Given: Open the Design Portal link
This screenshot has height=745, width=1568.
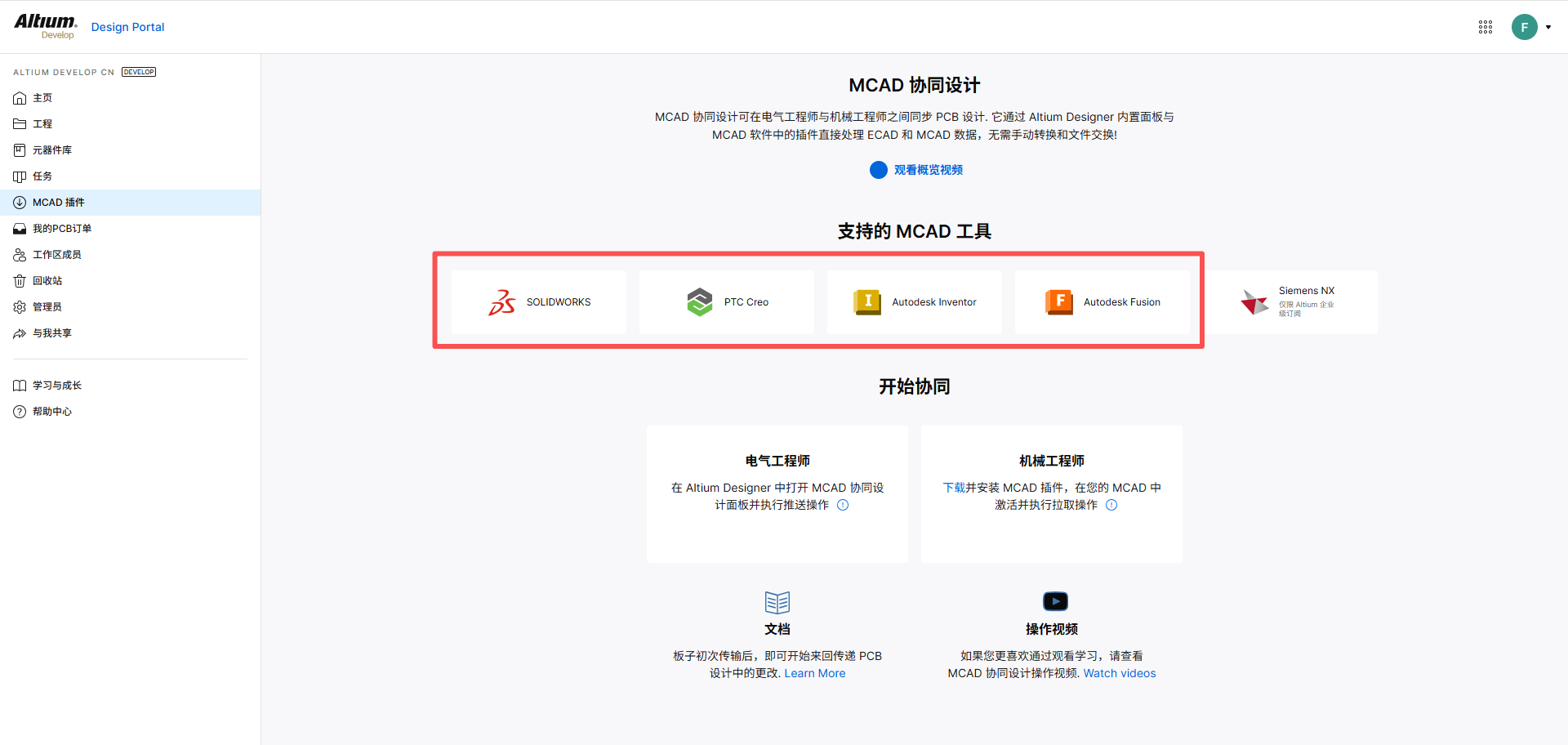Looking at the screenshot, I should (127, 27).
